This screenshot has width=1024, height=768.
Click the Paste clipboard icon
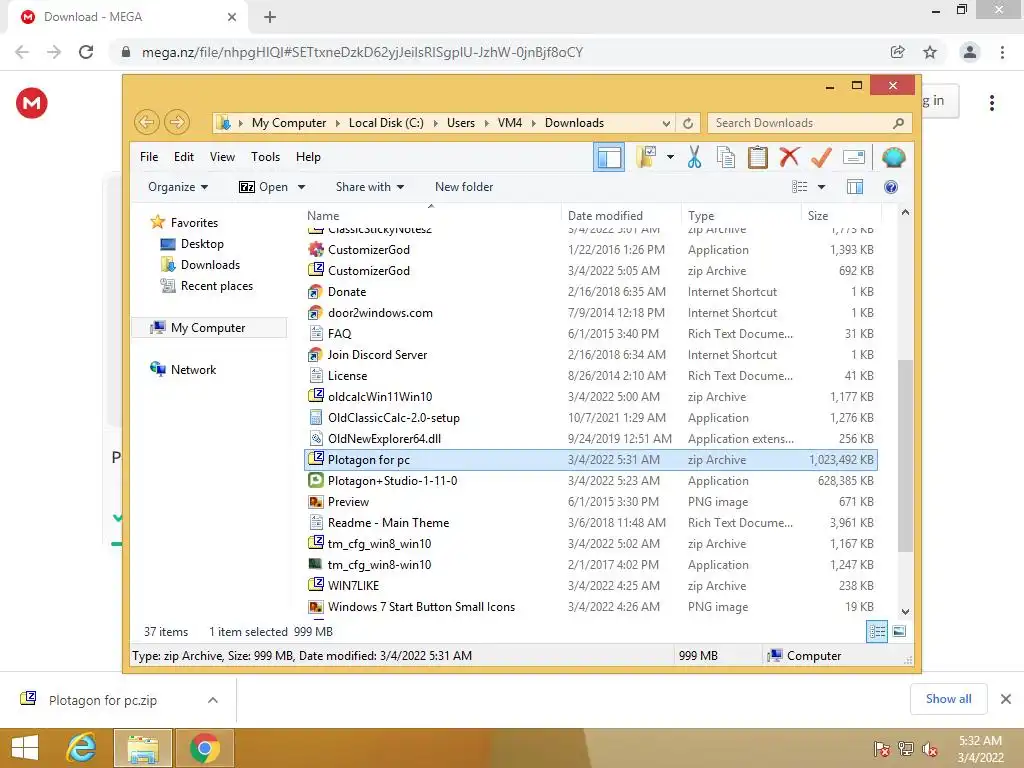758,157
